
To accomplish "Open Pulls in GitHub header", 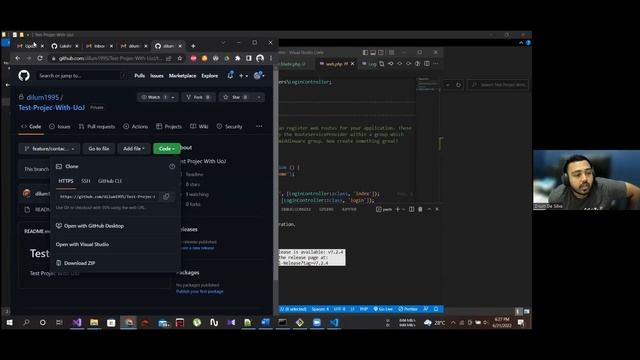I will click(x=140, y=76).
